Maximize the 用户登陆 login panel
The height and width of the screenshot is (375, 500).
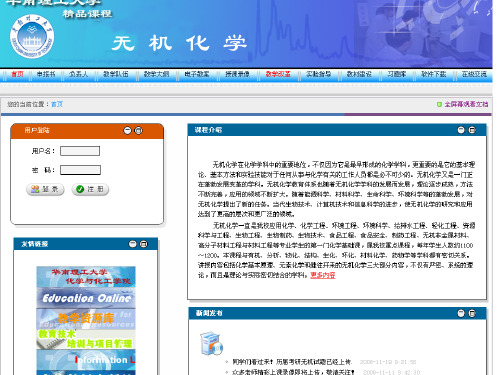(138, 130)
